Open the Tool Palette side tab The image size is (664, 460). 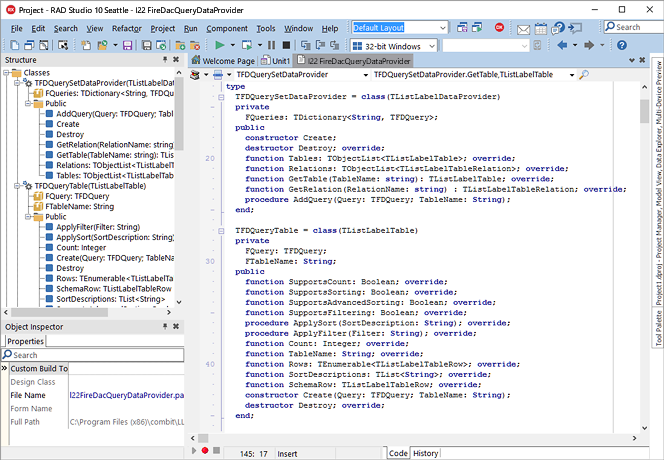point(658,328)
